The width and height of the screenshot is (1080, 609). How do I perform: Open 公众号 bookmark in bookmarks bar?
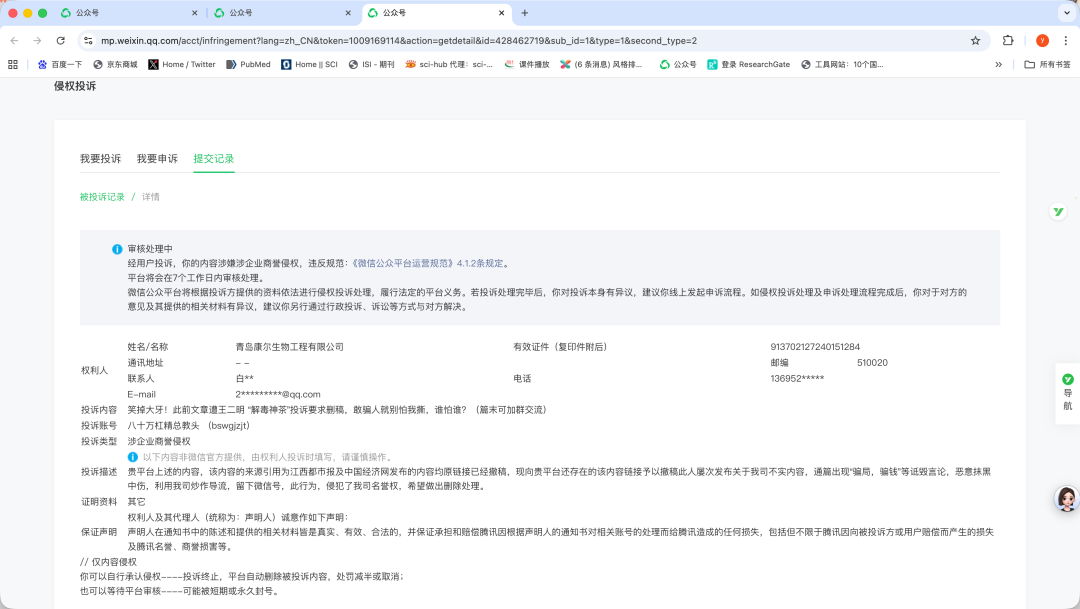[678, 64]
